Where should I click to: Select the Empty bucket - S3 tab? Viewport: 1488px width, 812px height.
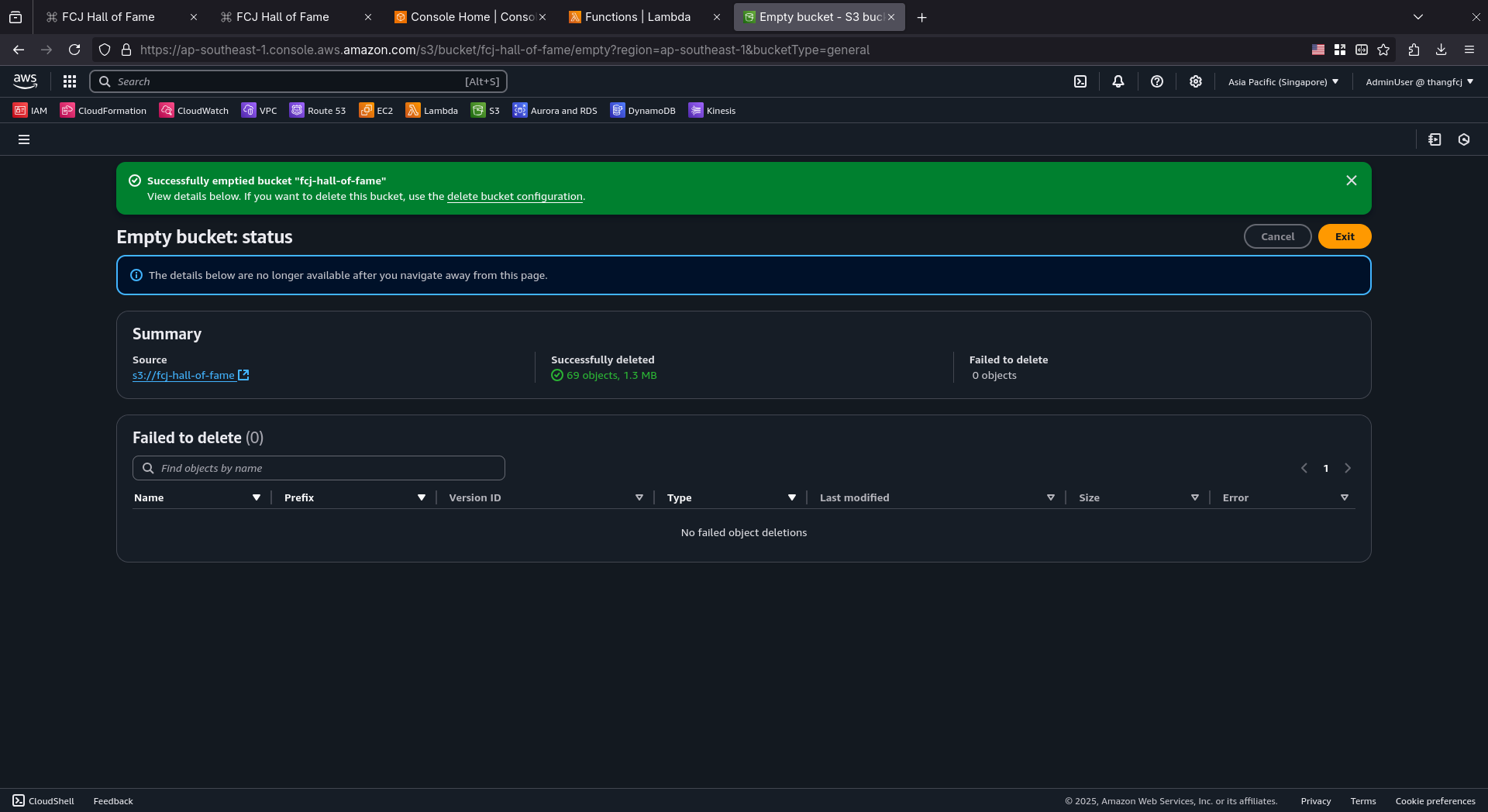819,17
